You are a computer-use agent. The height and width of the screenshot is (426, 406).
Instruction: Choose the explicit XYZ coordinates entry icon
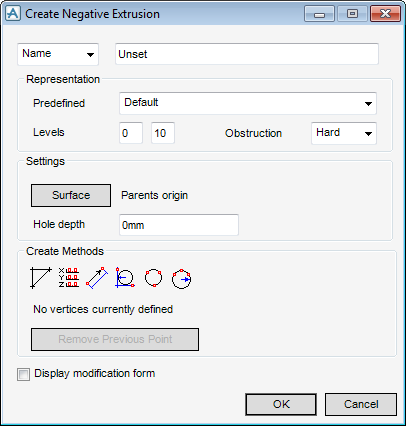click(69, 278)
